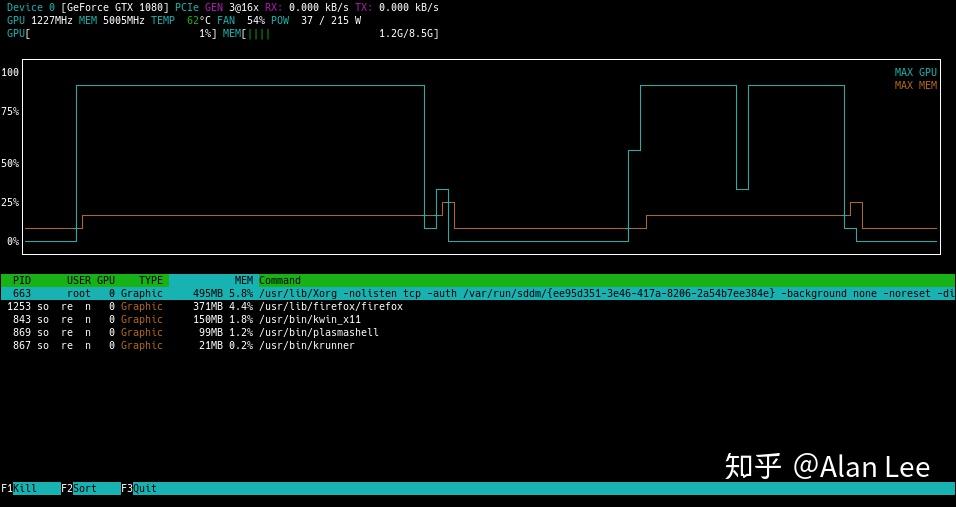
Task: Click the 371MB memory value
Action: coord(208,307)
